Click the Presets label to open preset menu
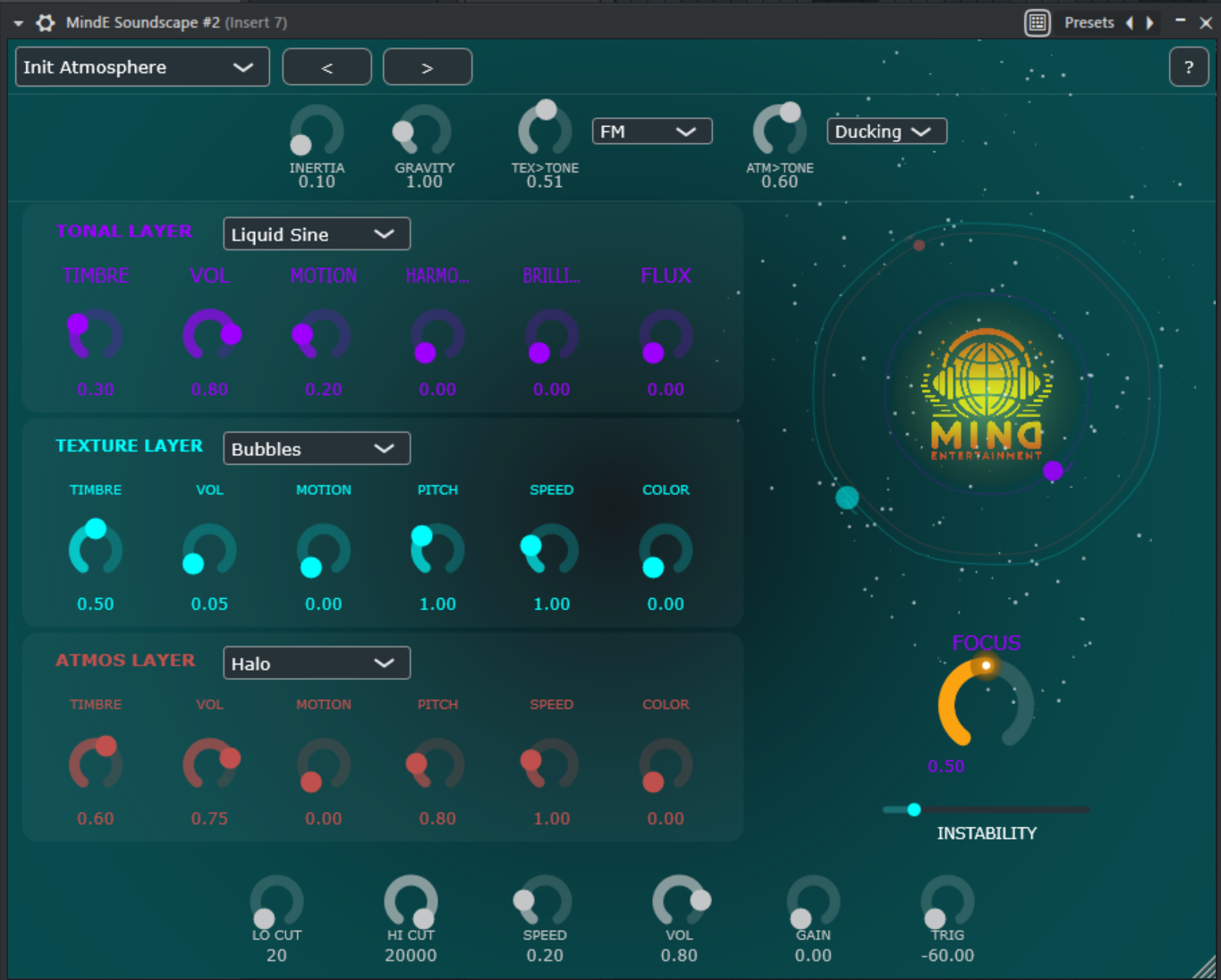The width and height of the screenshot is (1221, 980). pos(1090,22)
